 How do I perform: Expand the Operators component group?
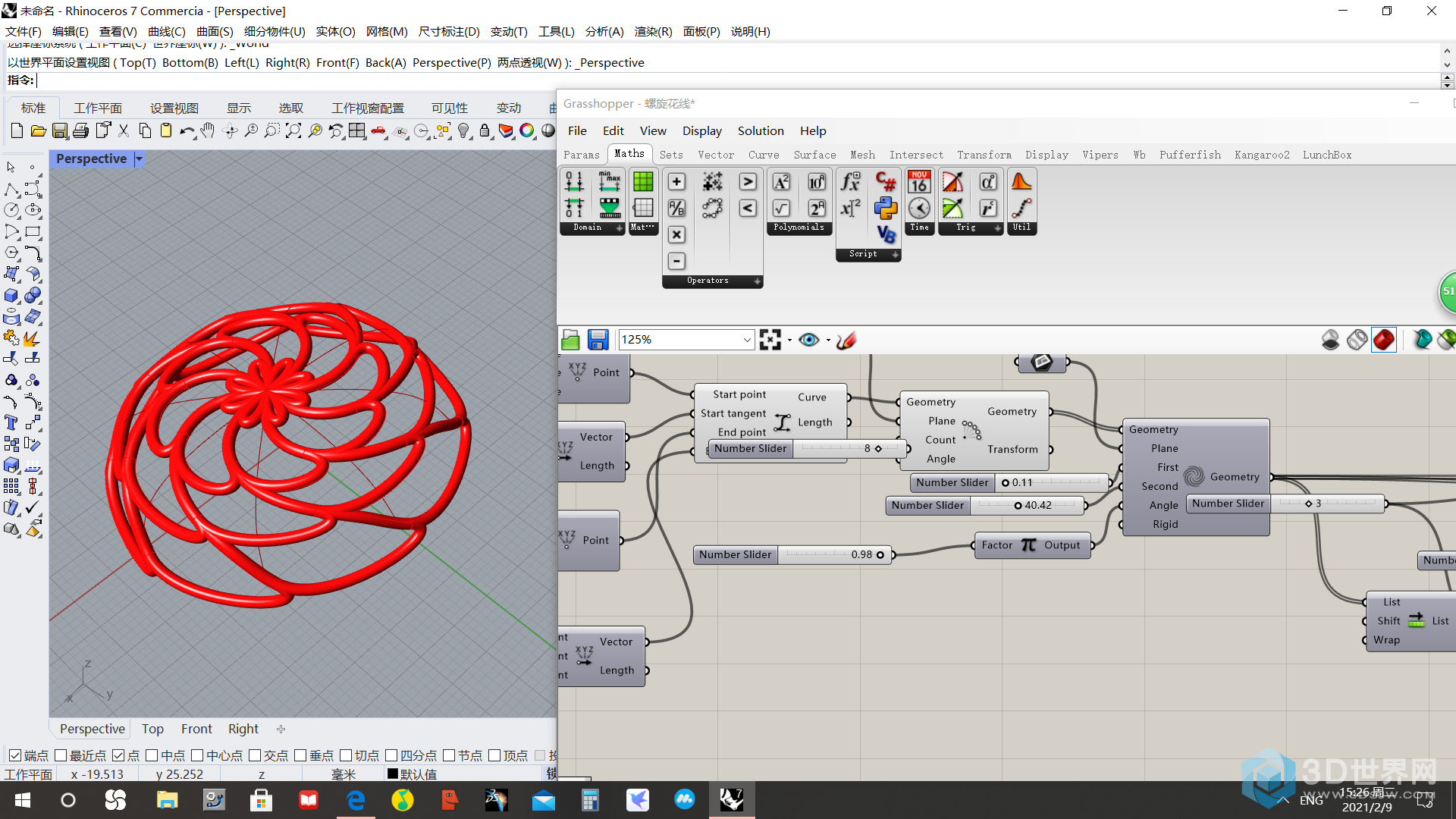[757, 281]
